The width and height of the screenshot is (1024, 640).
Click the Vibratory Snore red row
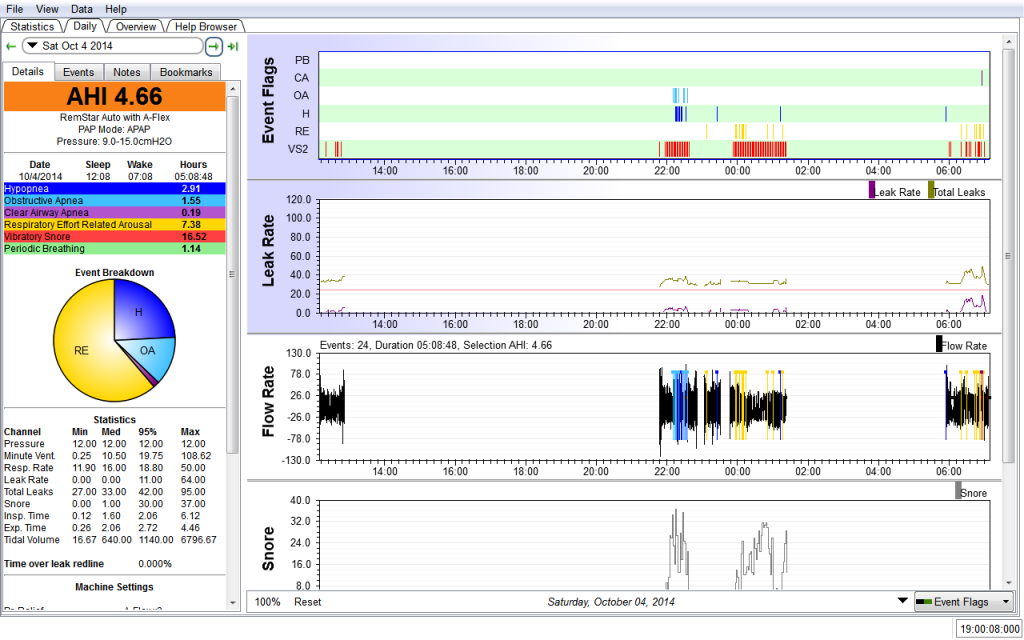point(114,236)
